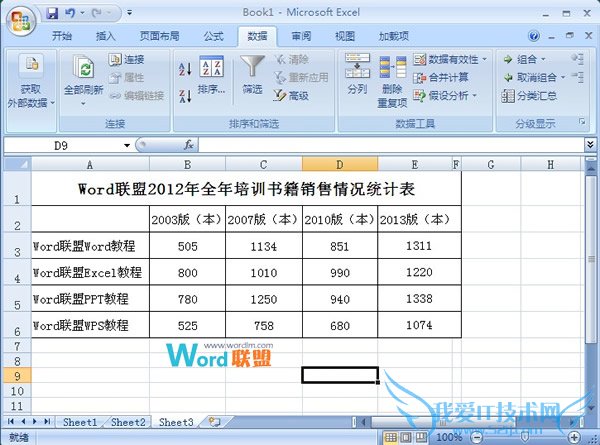Click the insert function fx button
The image size is (600, 445).
[189, 145]
